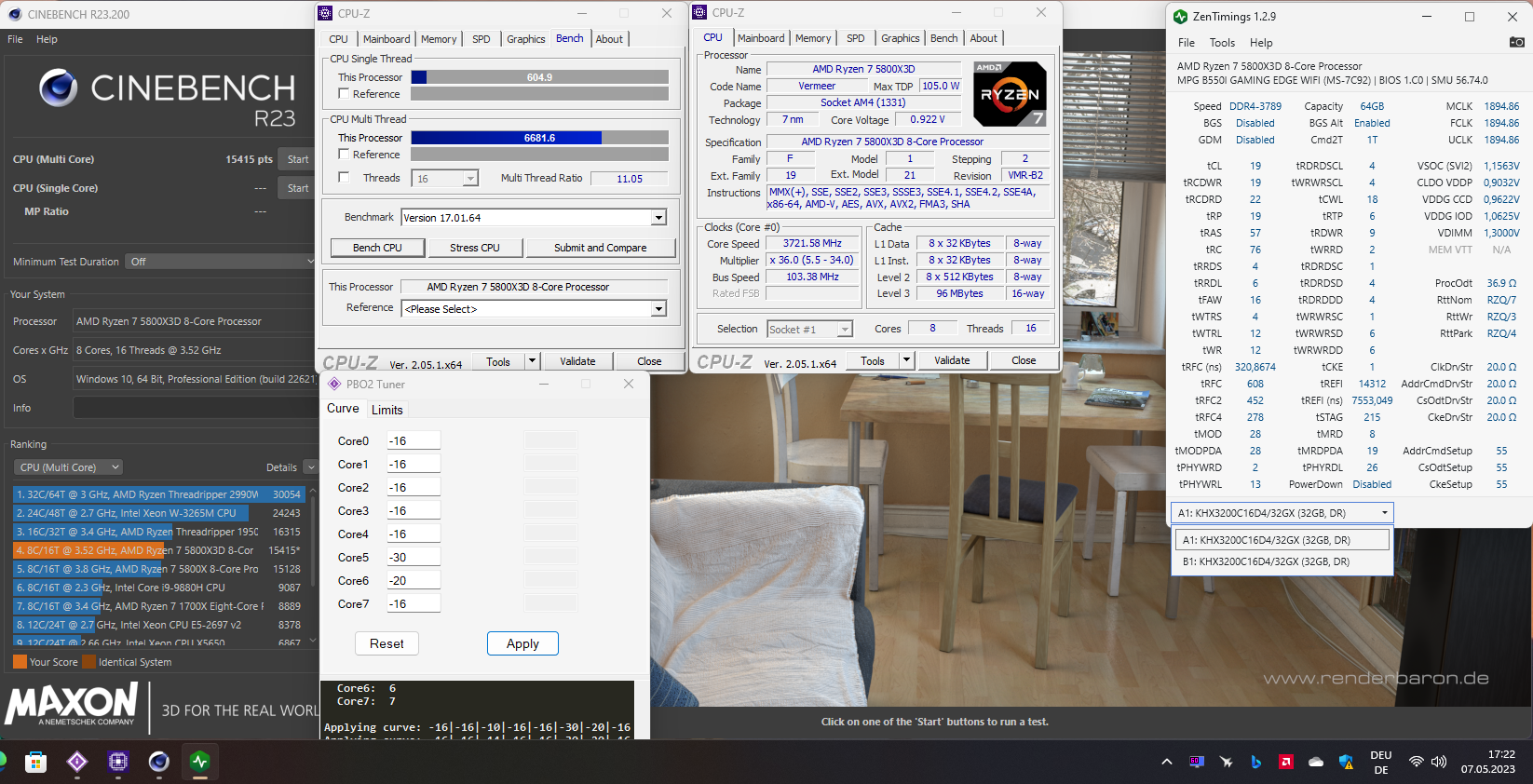Toggle the Threads checkbox in CPU-Z

click(344, 177)
